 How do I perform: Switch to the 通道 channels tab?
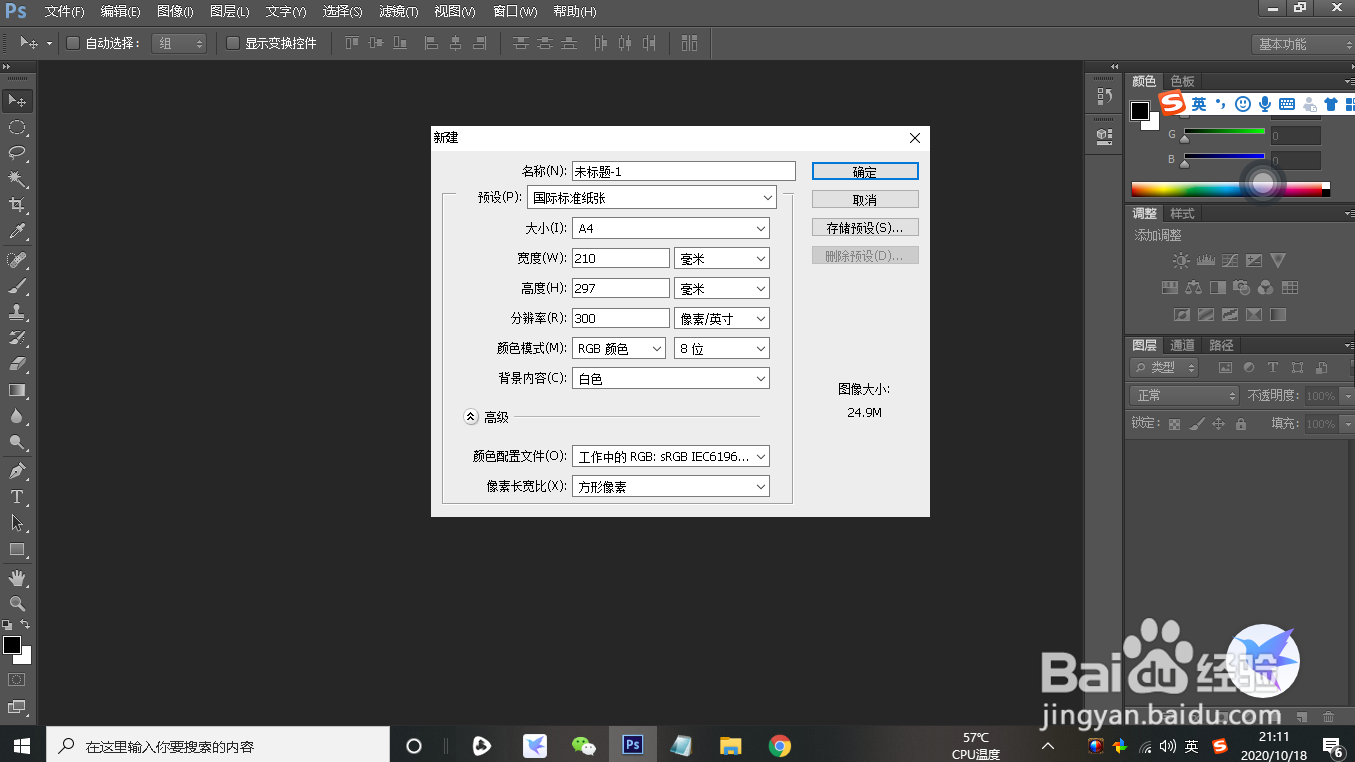pyautogui.click(x=1183, y=345)
